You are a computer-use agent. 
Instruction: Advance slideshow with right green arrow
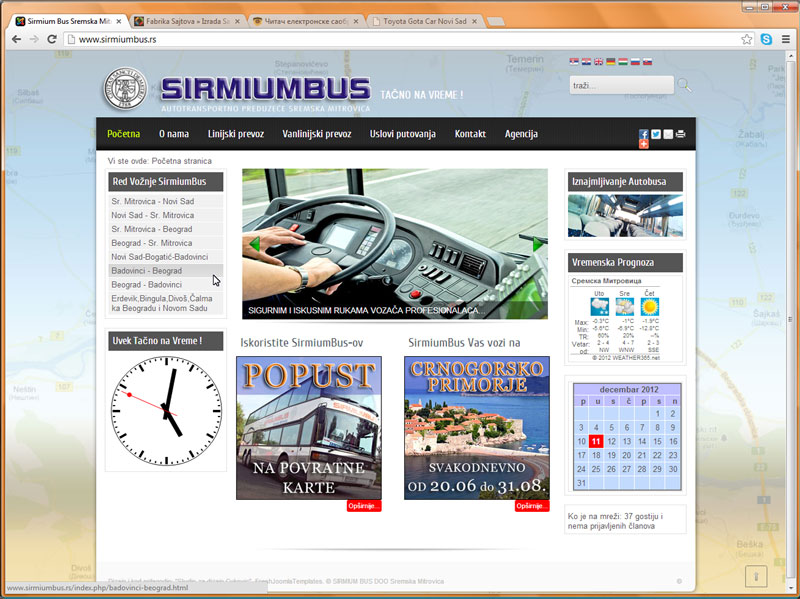[x=538, y=244]
